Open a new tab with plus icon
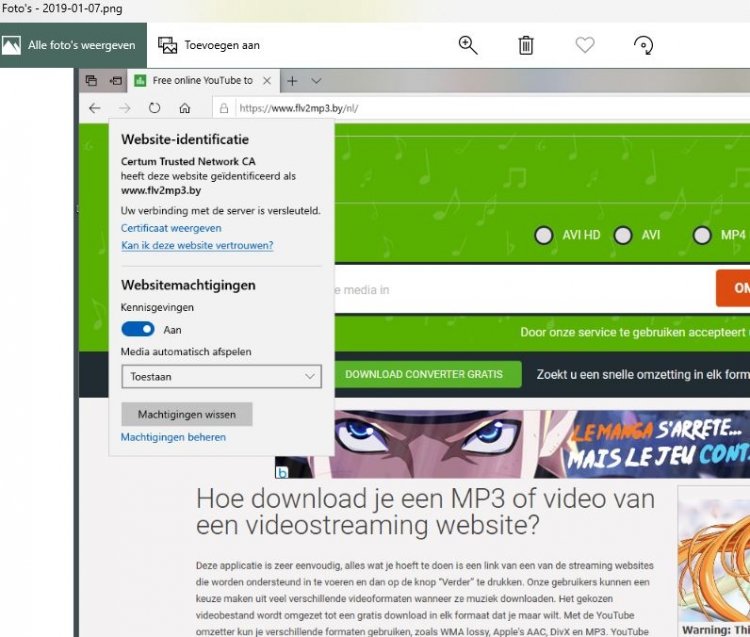Viewport: 750px width, 637px height. 292,81
